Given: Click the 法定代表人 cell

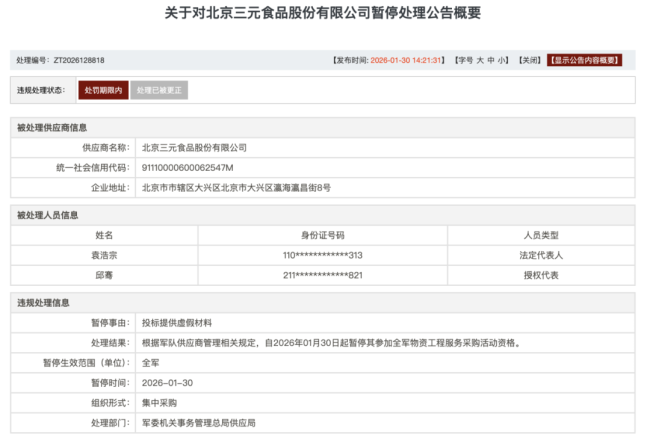Looking at the screenshot, I should coord(541,255).
